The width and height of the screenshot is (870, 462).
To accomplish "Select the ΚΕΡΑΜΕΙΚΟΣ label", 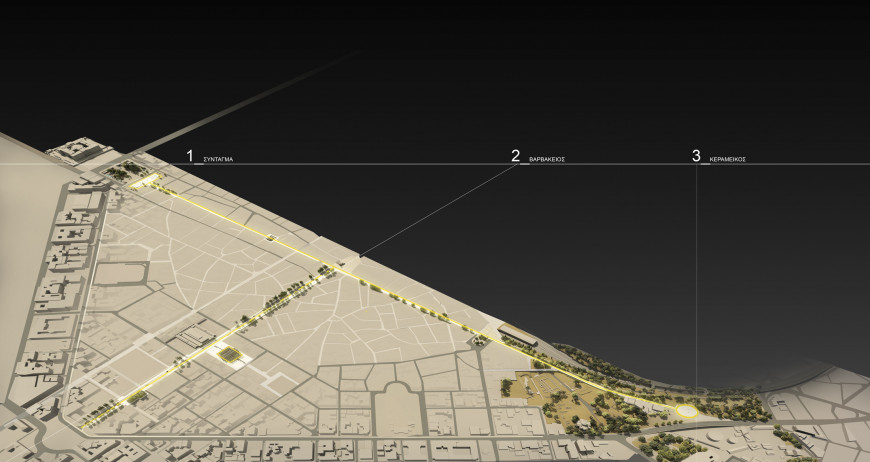I will point(727,159).
